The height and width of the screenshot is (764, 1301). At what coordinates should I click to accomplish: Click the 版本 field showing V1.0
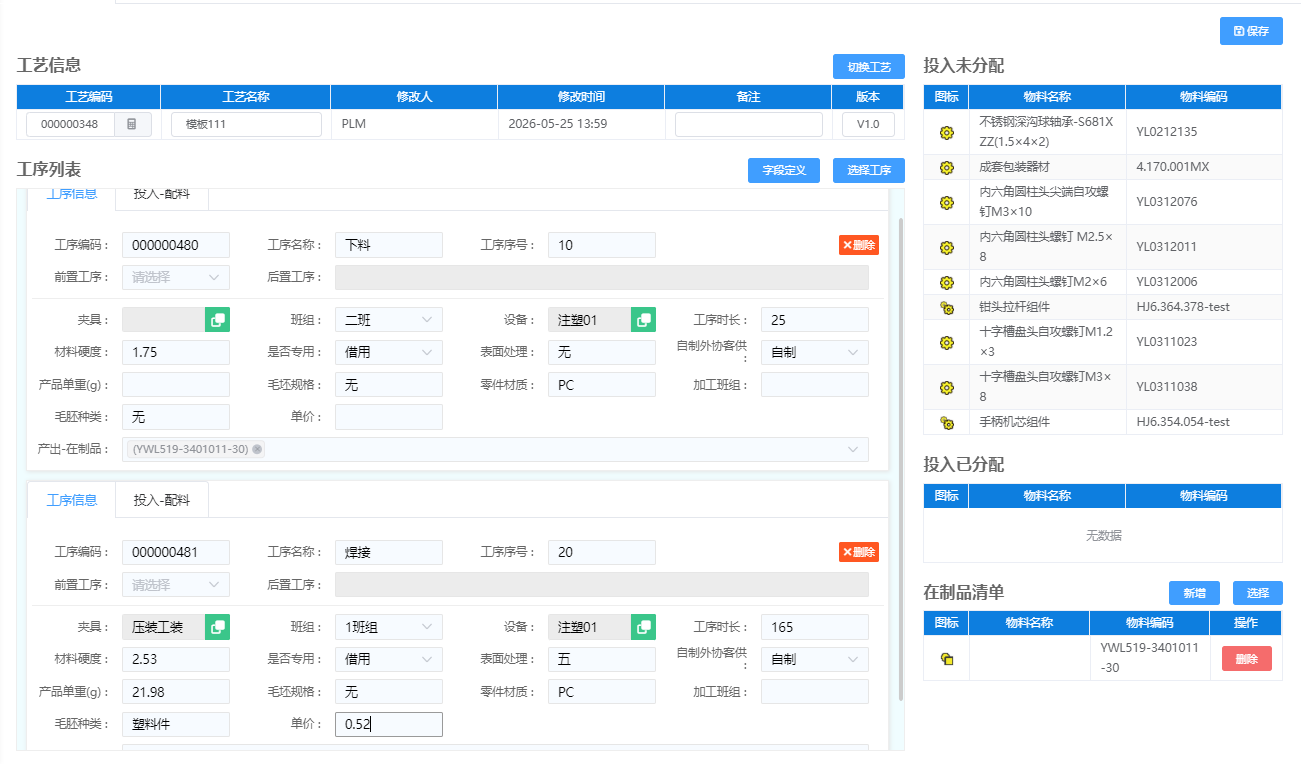(869, 124)
